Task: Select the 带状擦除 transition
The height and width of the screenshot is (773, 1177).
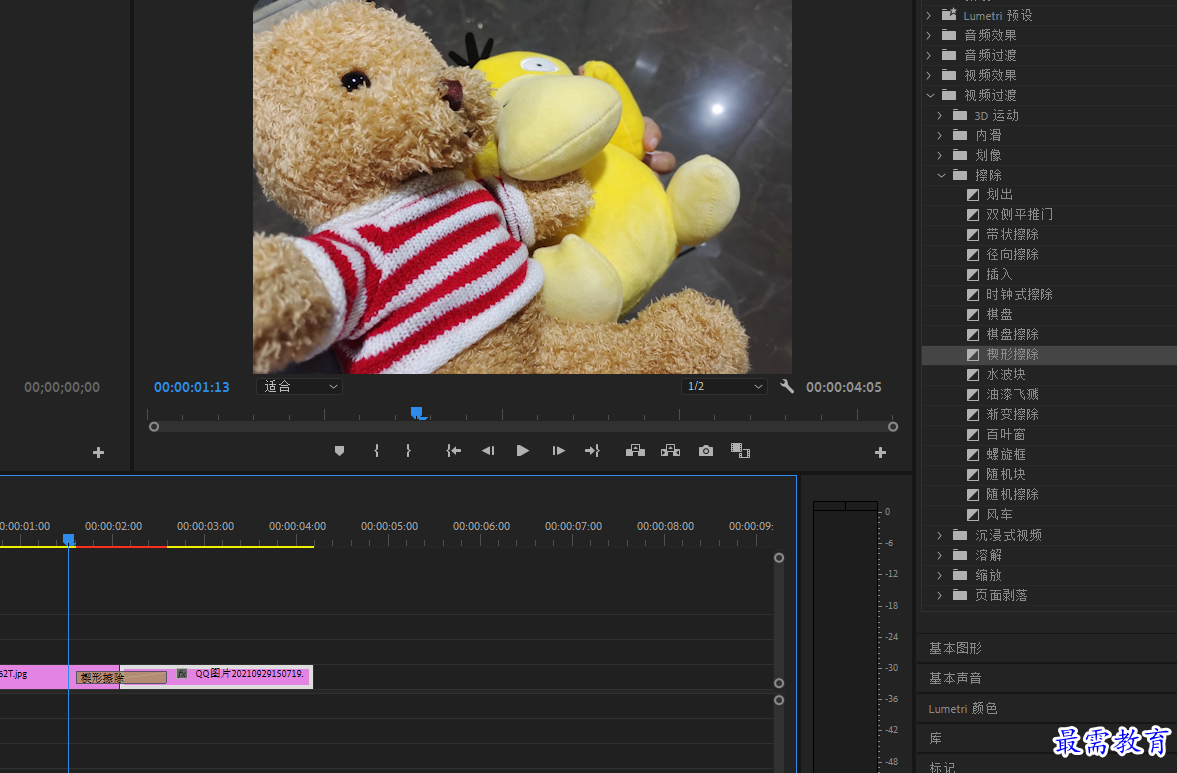Action: (1012, 235)
